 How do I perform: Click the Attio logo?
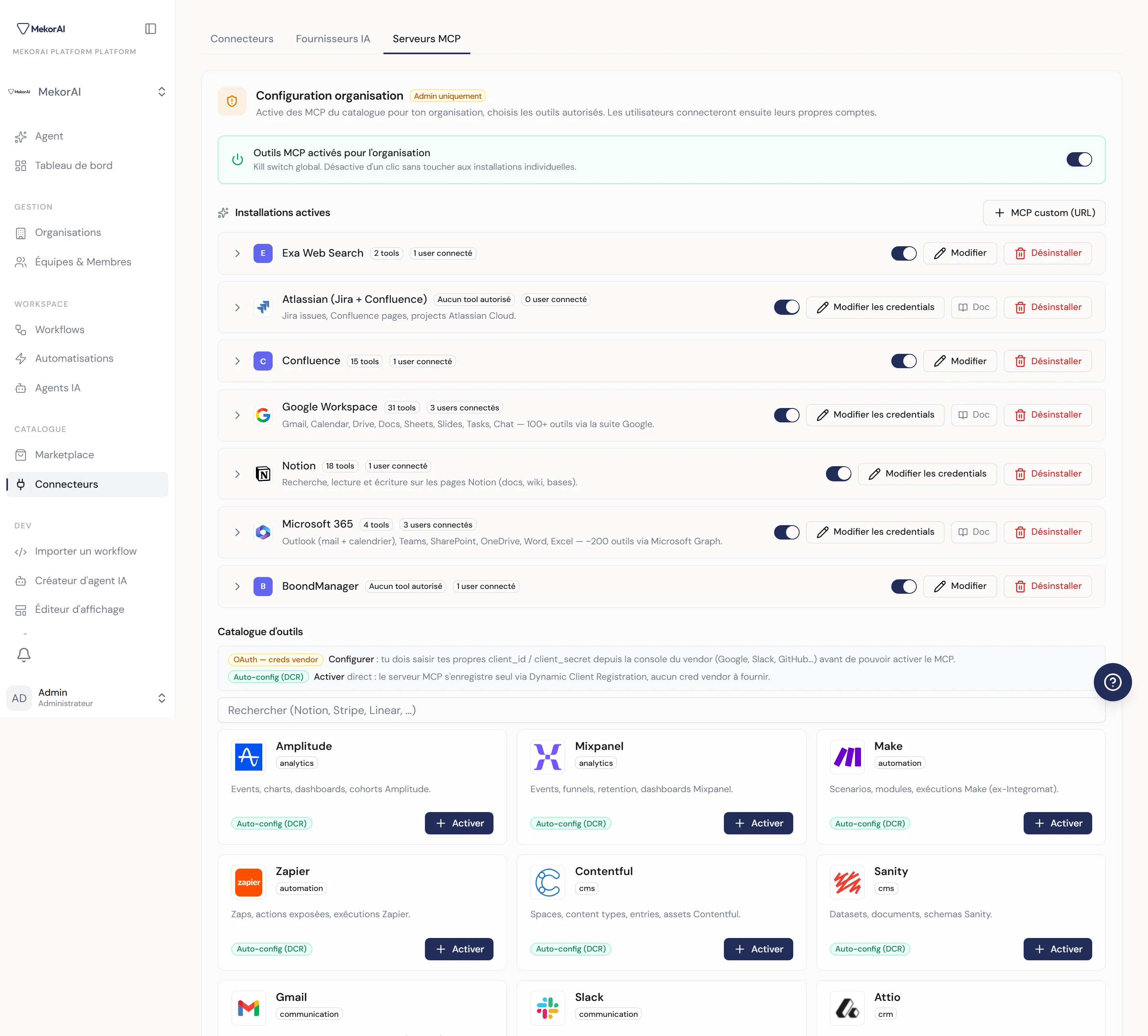point(847,1008)
